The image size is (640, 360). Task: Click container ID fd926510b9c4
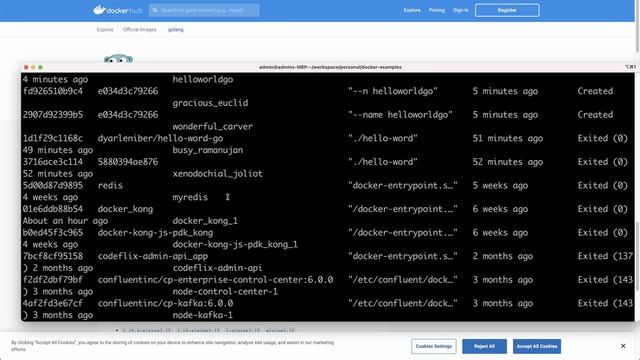pos(53,91)
